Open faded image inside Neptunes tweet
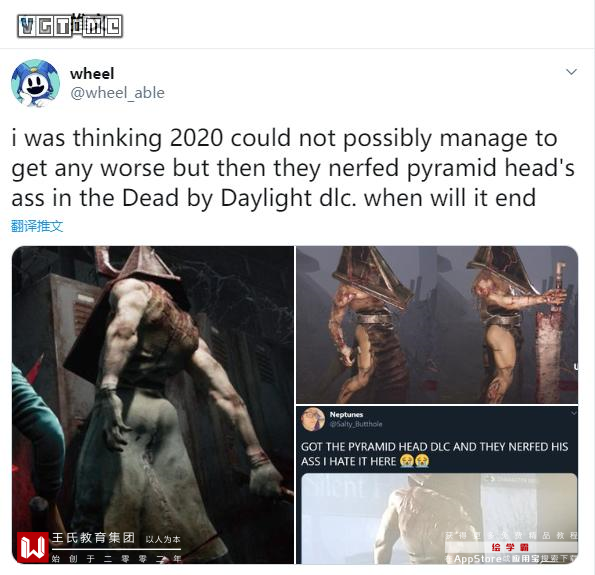 [x=439, y=518]
